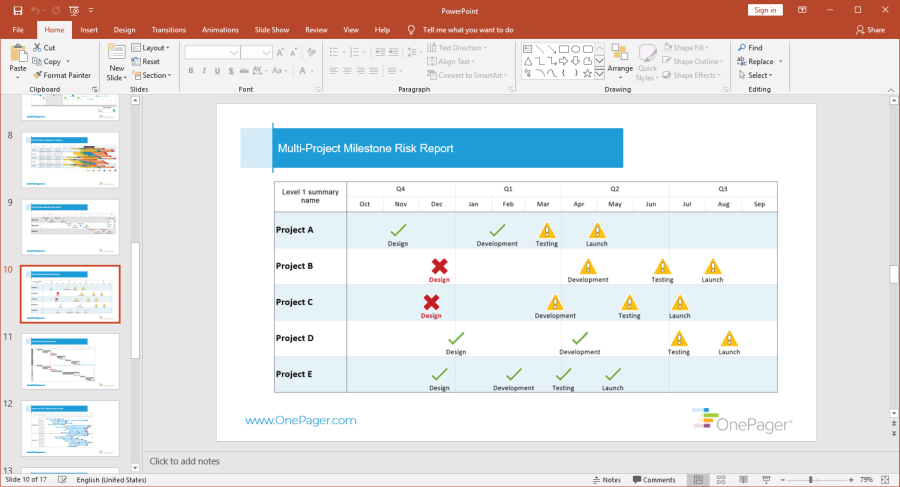Click the zoom slider handle
This screenshot has height=487, width=900.
(x=810, y=480)
